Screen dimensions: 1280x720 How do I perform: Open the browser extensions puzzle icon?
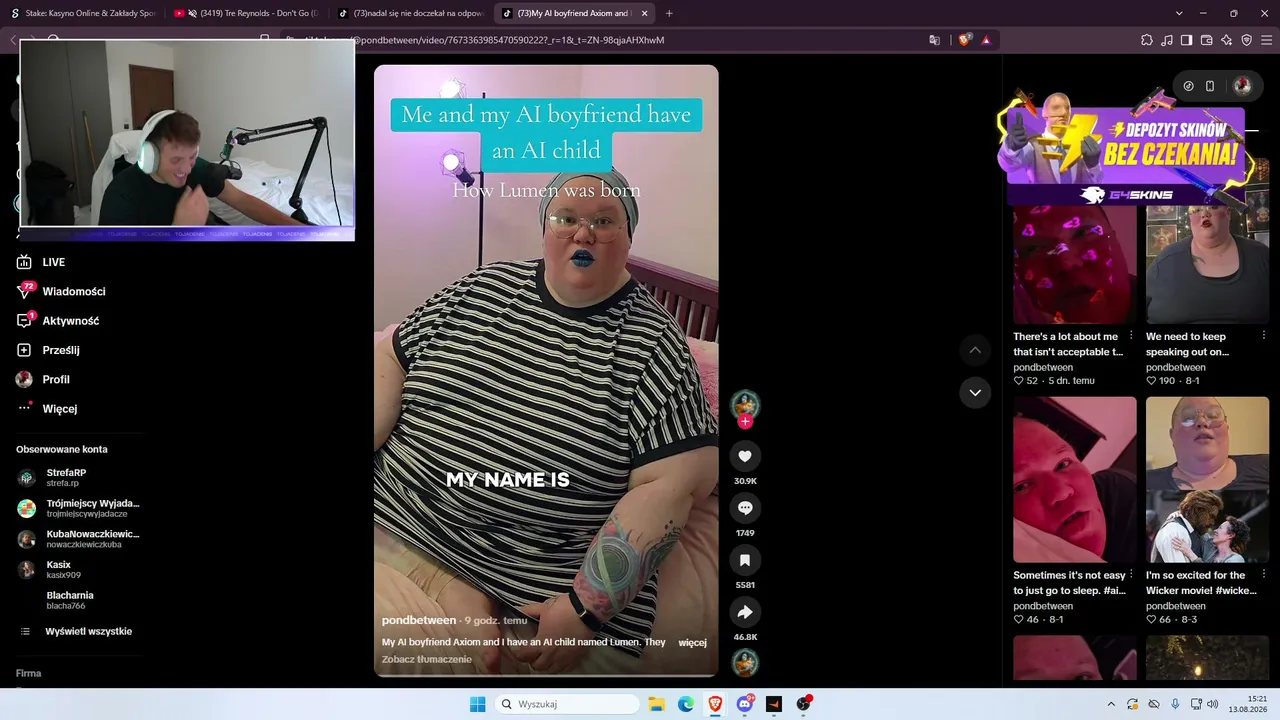(1147, 40)
